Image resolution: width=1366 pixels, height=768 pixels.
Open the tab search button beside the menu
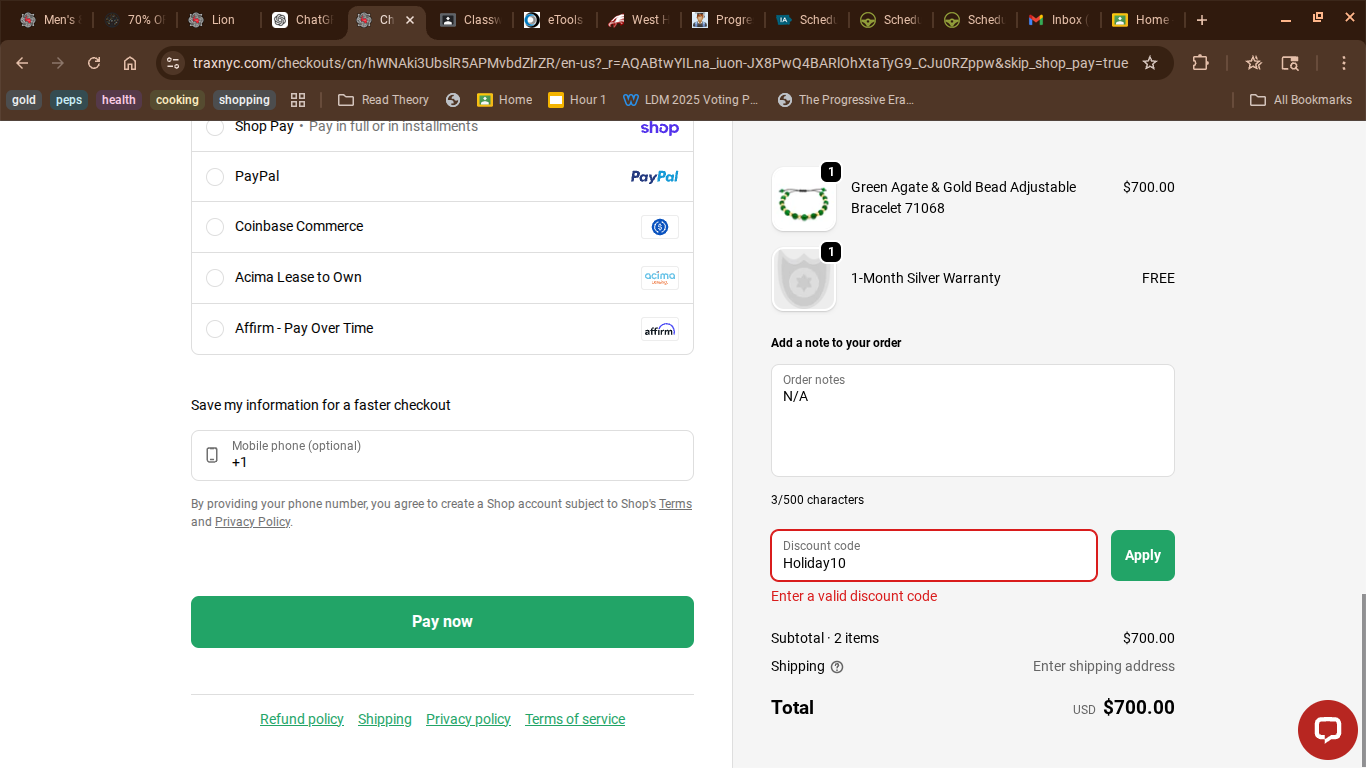(1290, 63)
